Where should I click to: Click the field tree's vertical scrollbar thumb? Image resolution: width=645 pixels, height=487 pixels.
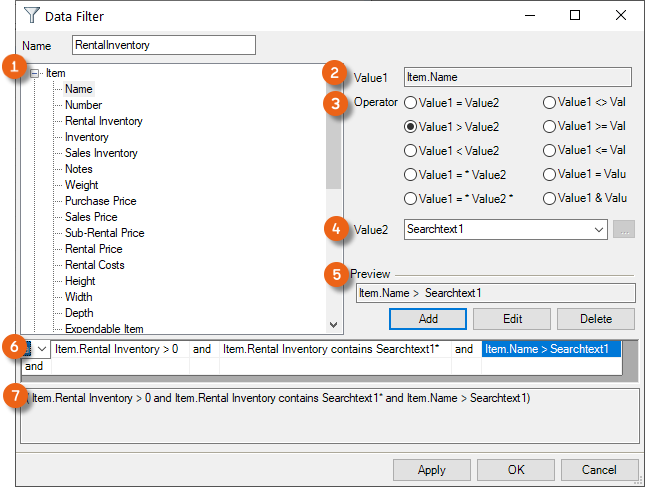click(x=333, y=140)
